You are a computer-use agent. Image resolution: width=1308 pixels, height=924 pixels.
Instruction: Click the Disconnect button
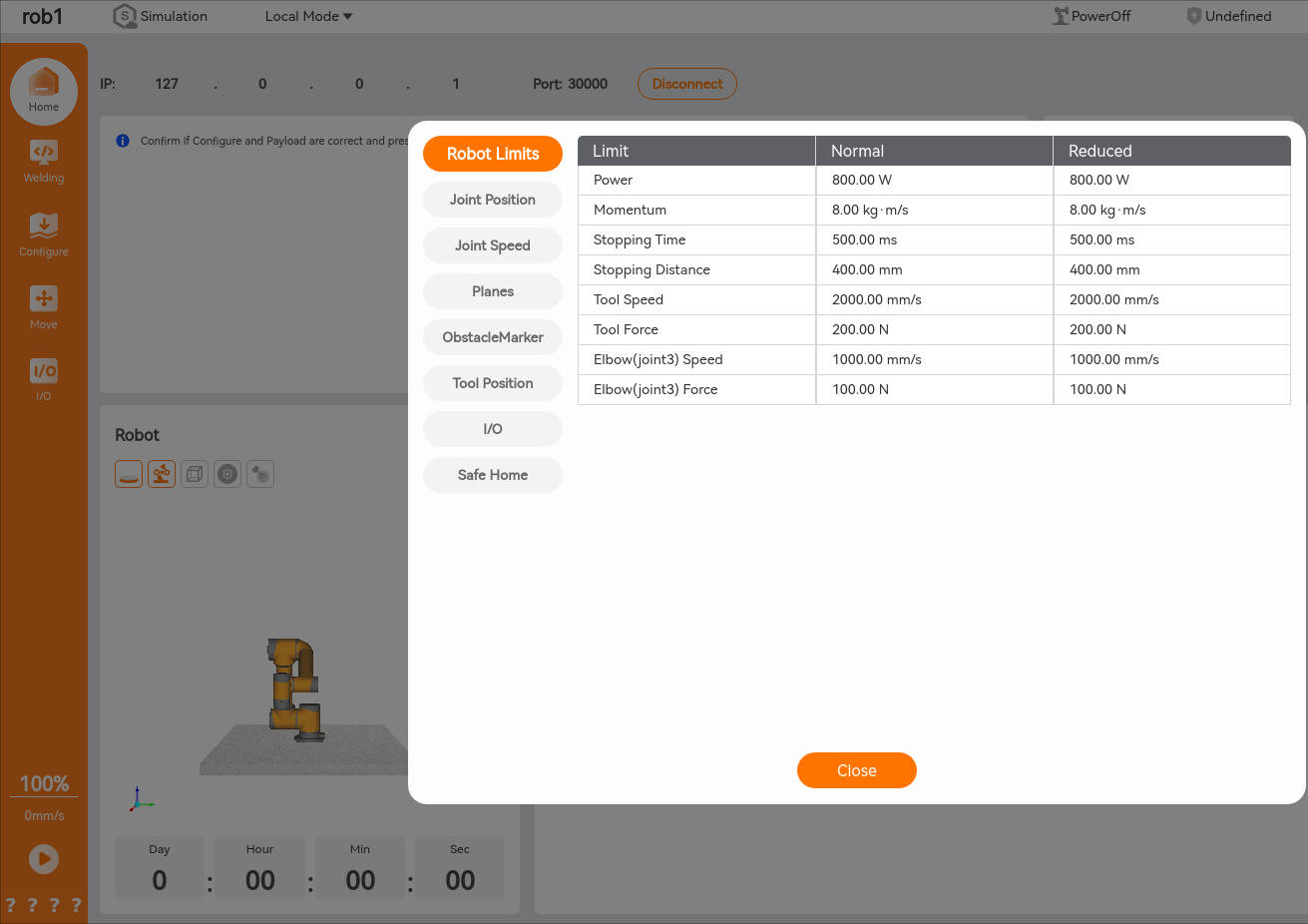687,84
